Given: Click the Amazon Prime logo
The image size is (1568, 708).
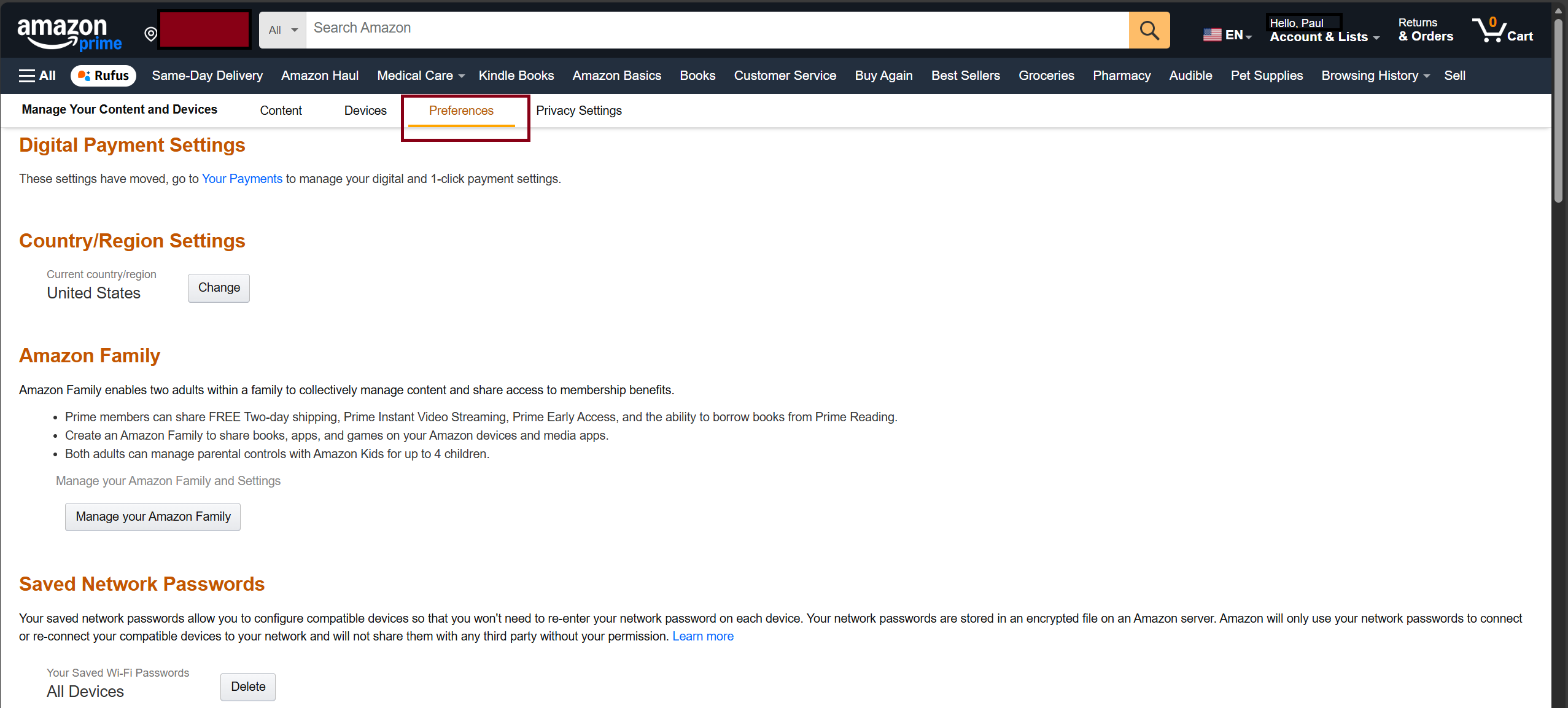Looking at the screenshot, I should click(69, 33).
